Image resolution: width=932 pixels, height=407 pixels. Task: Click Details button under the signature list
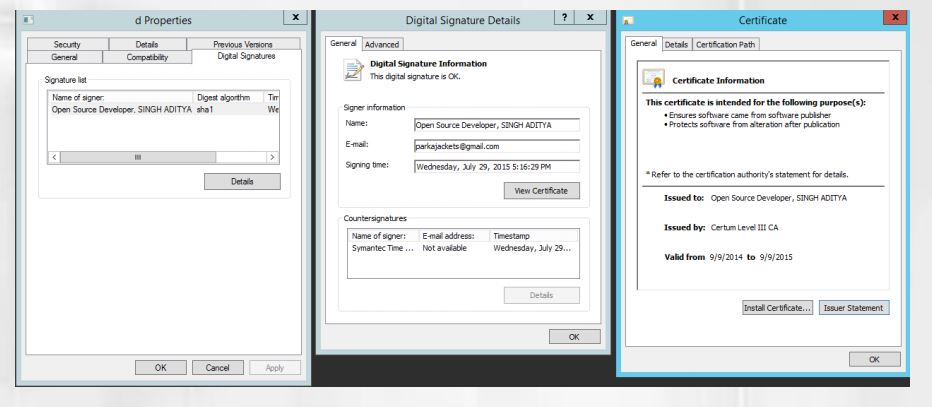(x=242, y=181)
